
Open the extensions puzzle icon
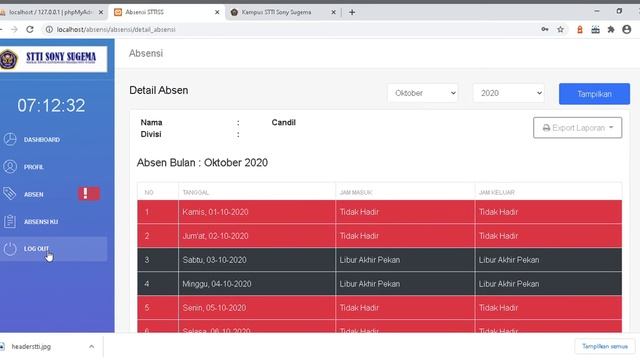click(611, 29)
